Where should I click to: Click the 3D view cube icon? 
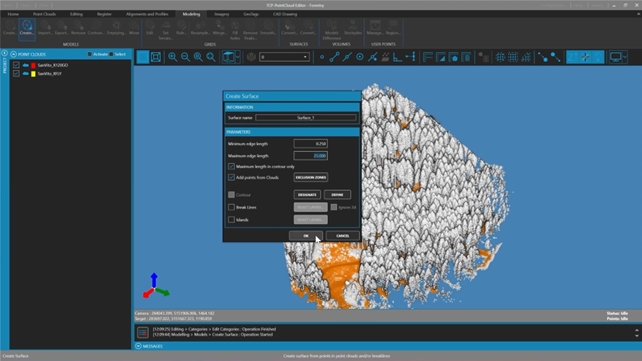point(228,57)
